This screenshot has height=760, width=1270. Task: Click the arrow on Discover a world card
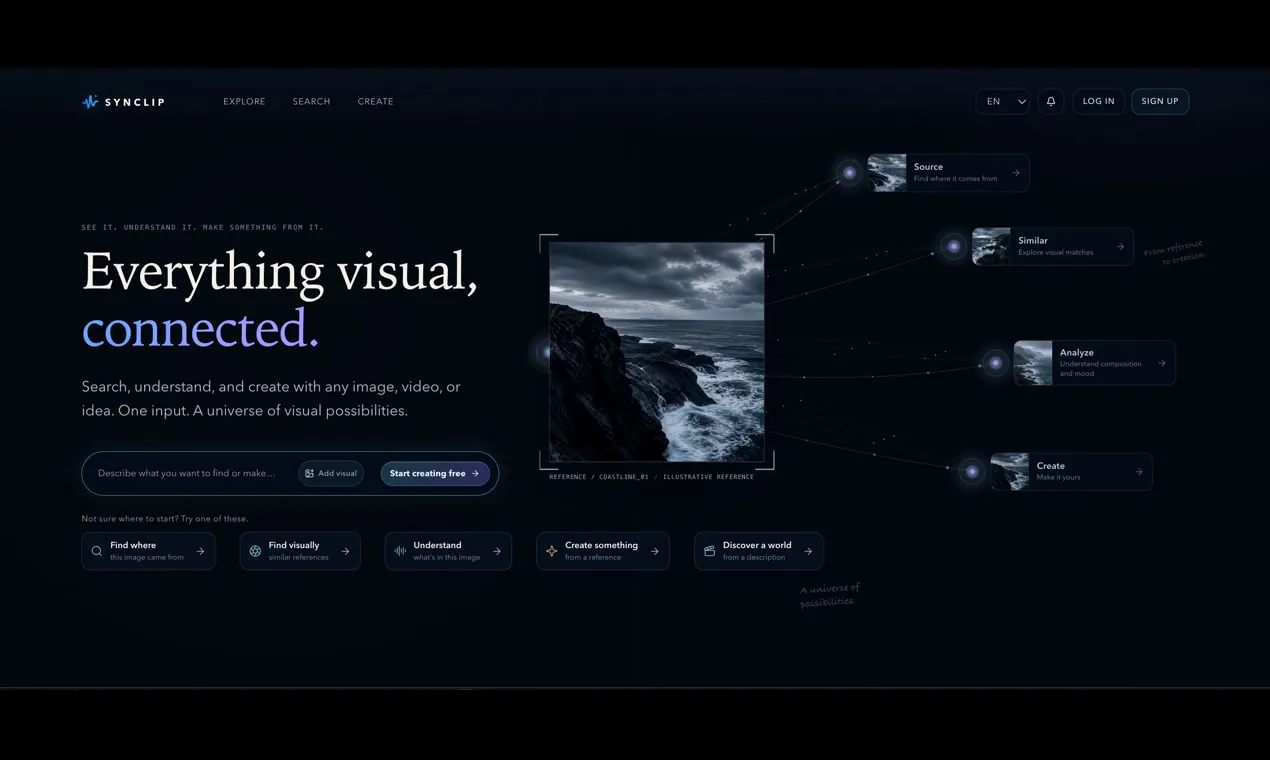tap(808, 551)
